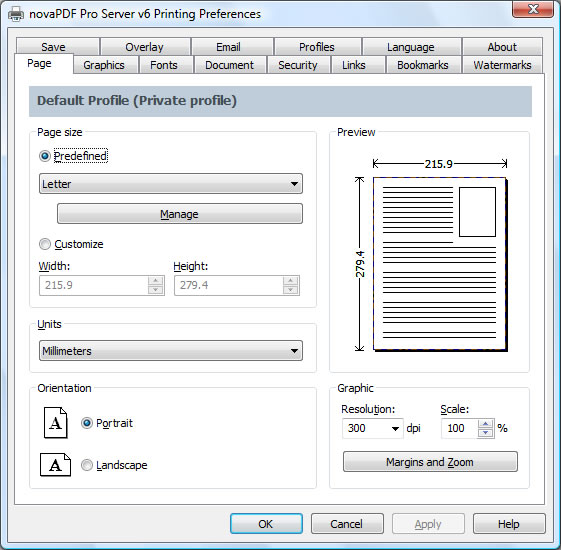The image size is (561, 550).
Task: Select the Predefined page size option
Action: pyautogui.click(x=45, y=156)
